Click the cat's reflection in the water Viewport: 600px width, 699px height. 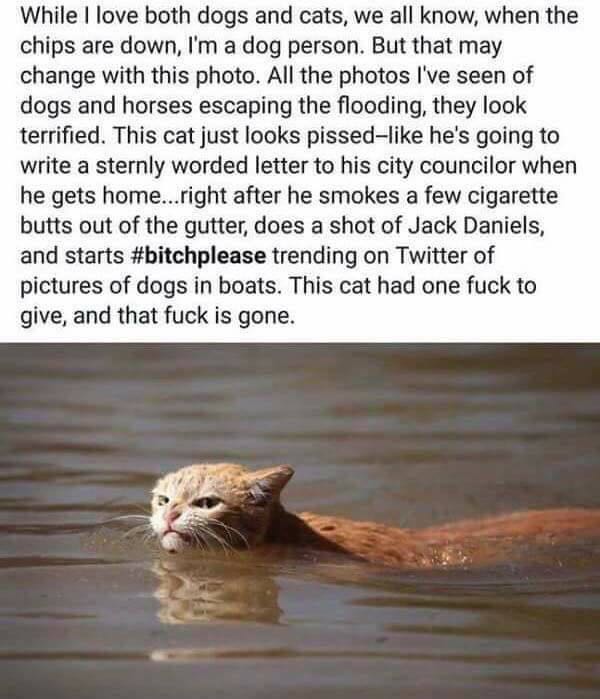(218, 591)
